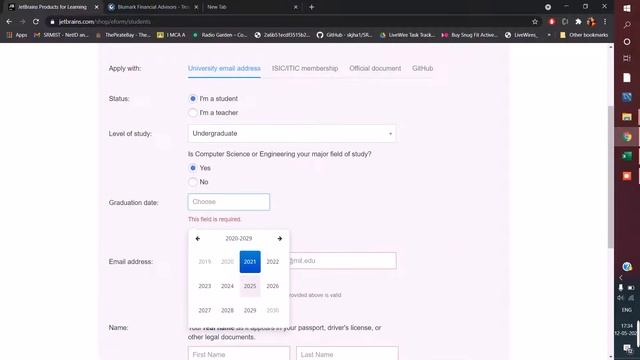
Task: Open the notification center icon
Action: 627,348
